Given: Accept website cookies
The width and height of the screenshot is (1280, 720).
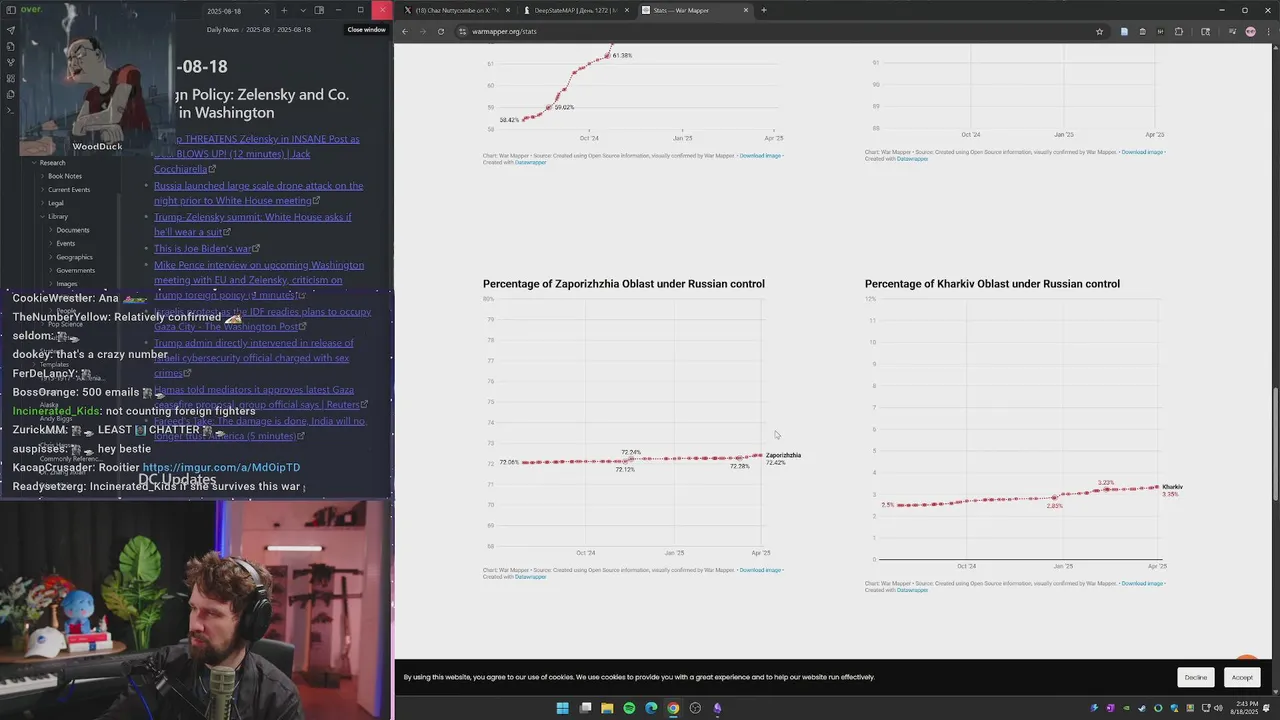Looking at the screenshot, I should (x=1242, y=677).
